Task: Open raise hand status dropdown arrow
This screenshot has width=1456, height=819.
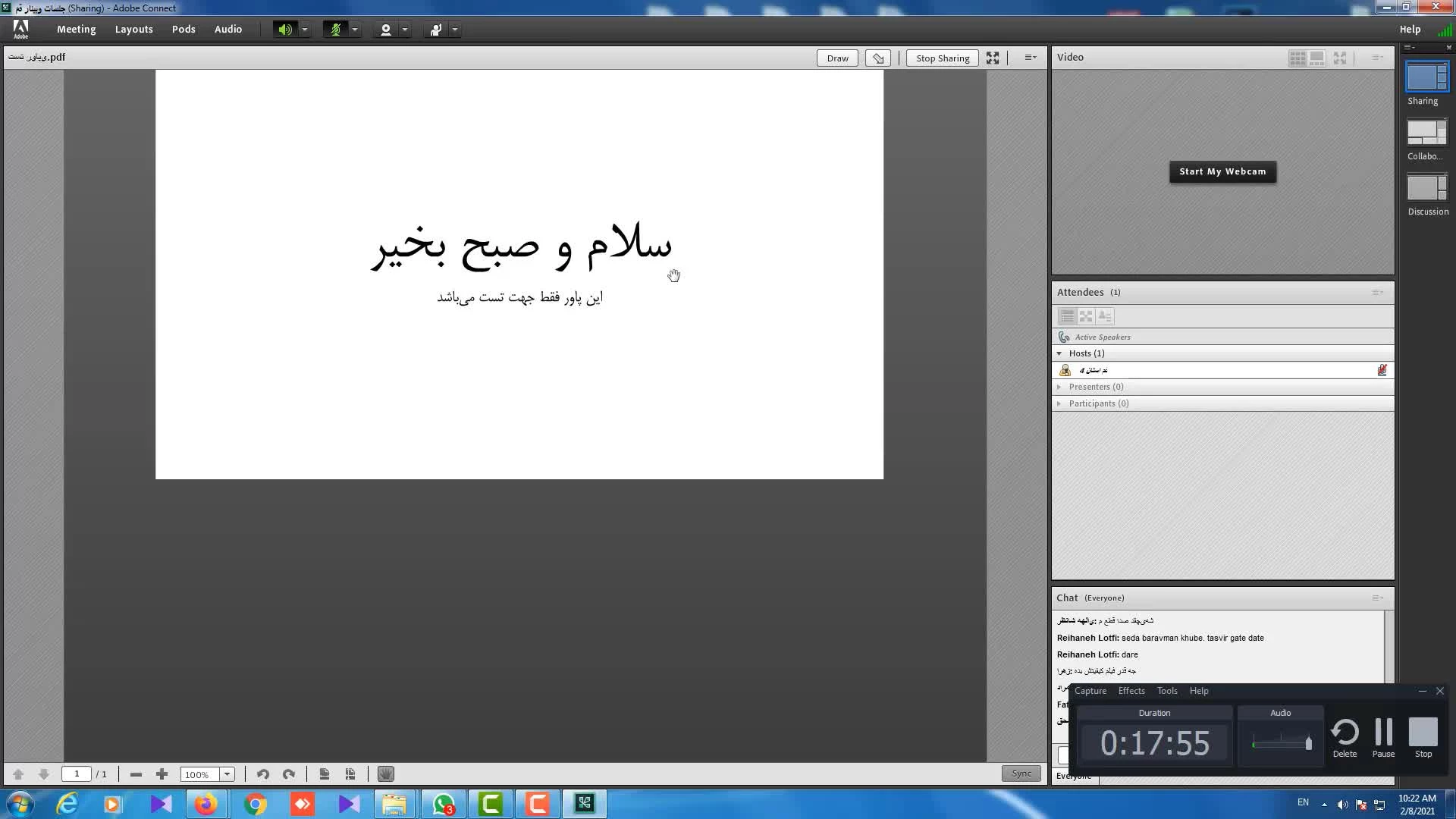Action: [x=455, y=30]
